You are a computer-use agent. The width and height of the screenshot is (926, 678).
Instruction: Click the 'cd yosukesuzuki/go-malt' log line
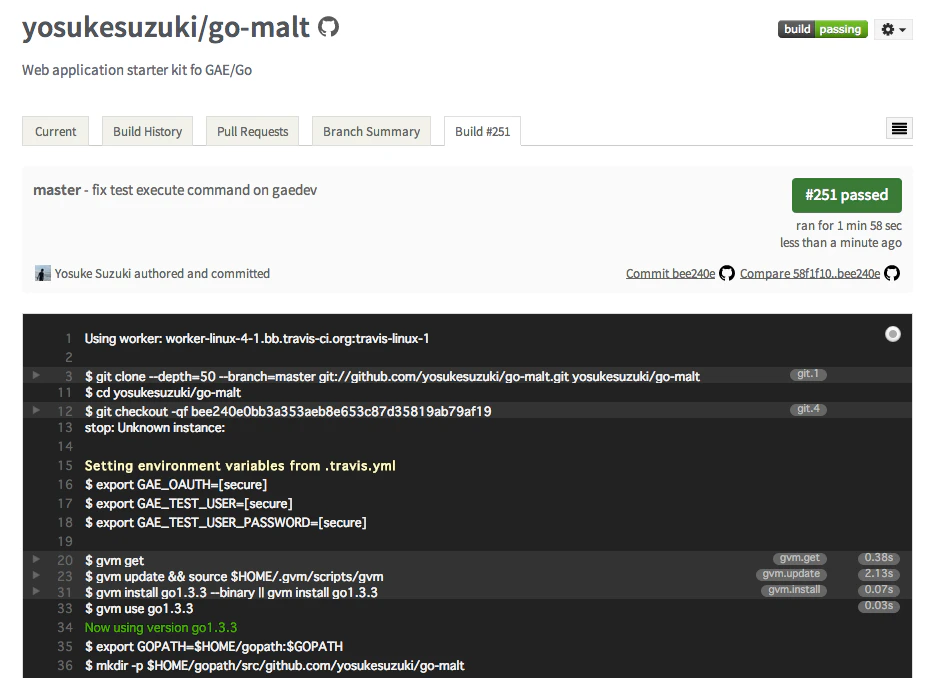[x=163, y=393]
